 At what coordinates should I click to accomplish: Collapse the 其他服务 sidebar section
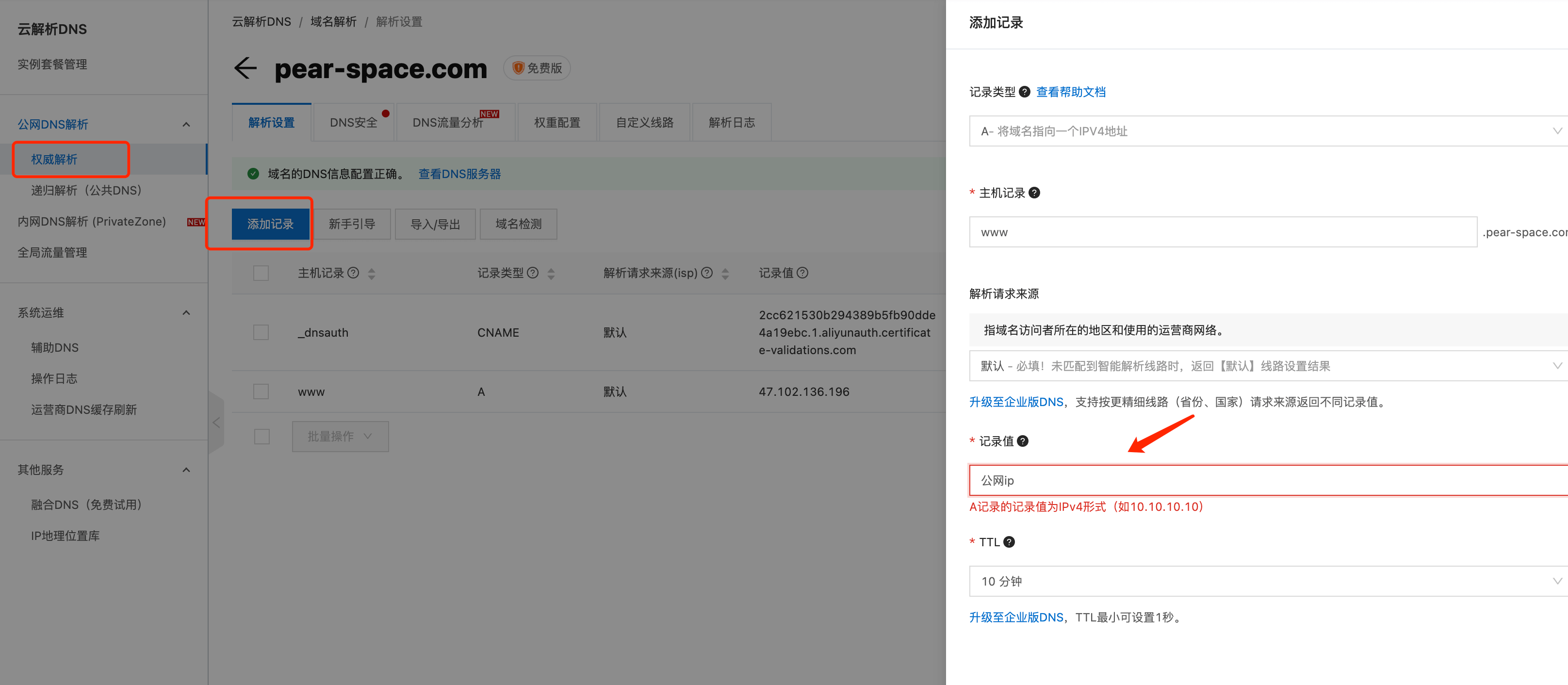[x=186, y=470]
